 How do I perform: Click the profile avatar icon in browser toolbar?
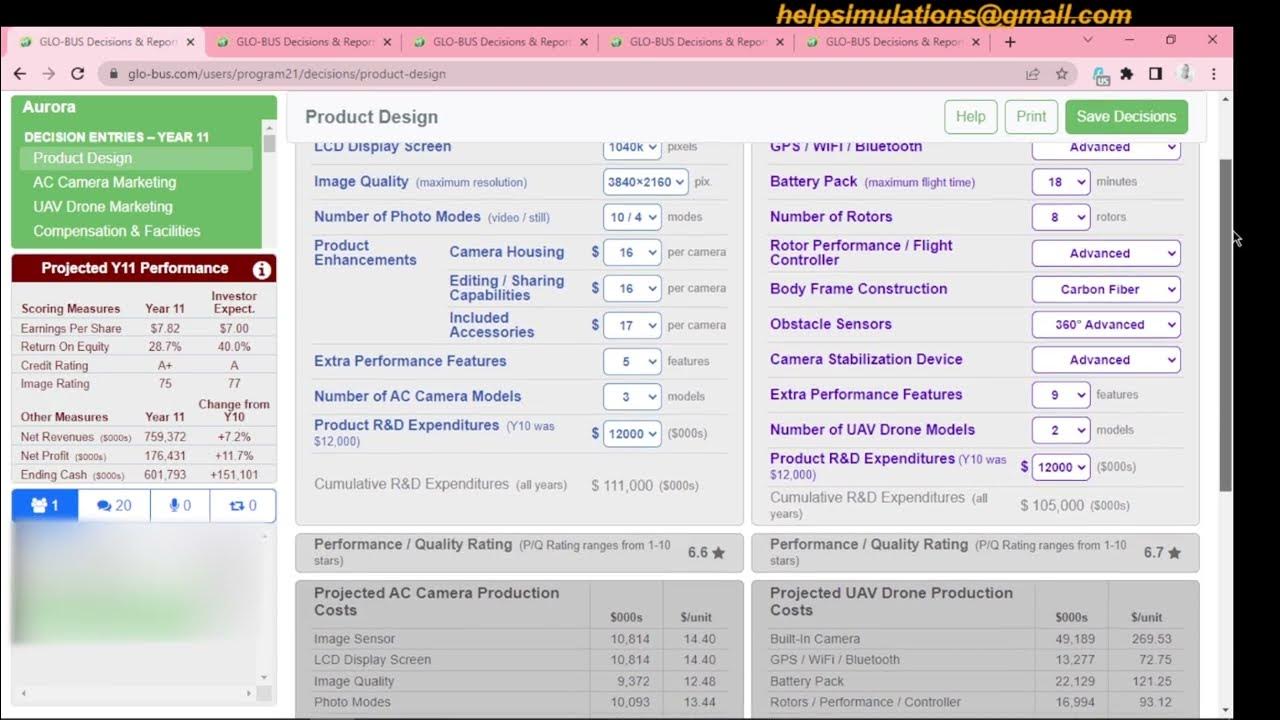pos(1185,74)
